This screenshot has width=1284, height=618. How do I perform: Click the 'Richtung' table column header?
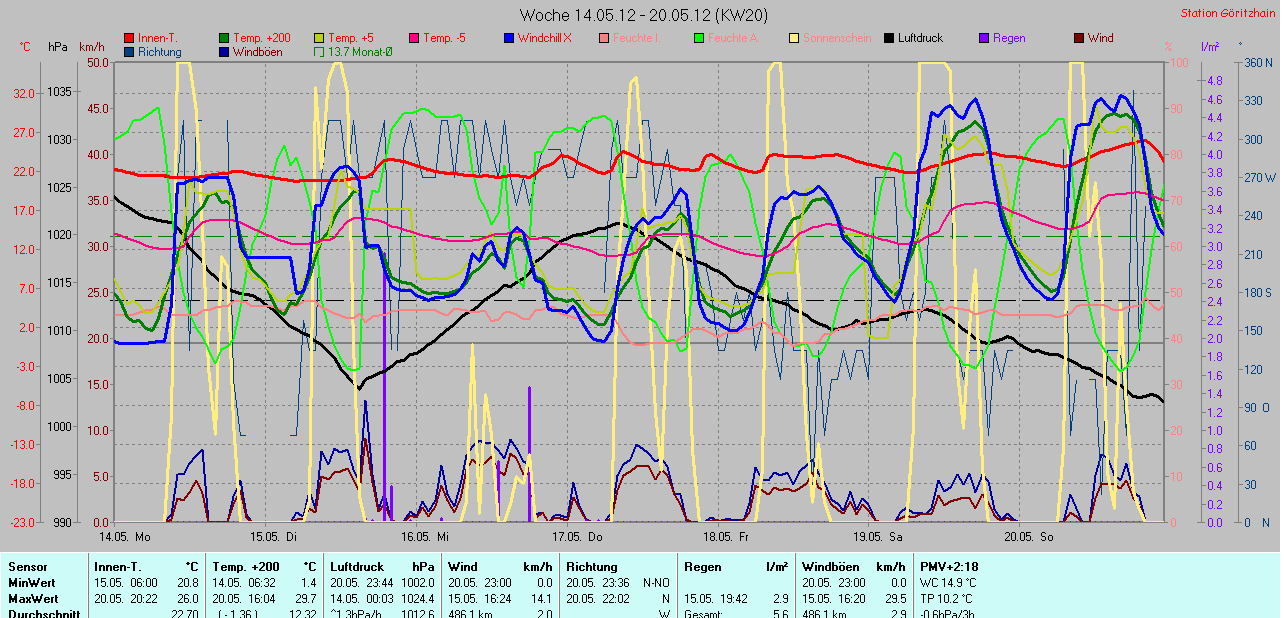tap(592, 567)
